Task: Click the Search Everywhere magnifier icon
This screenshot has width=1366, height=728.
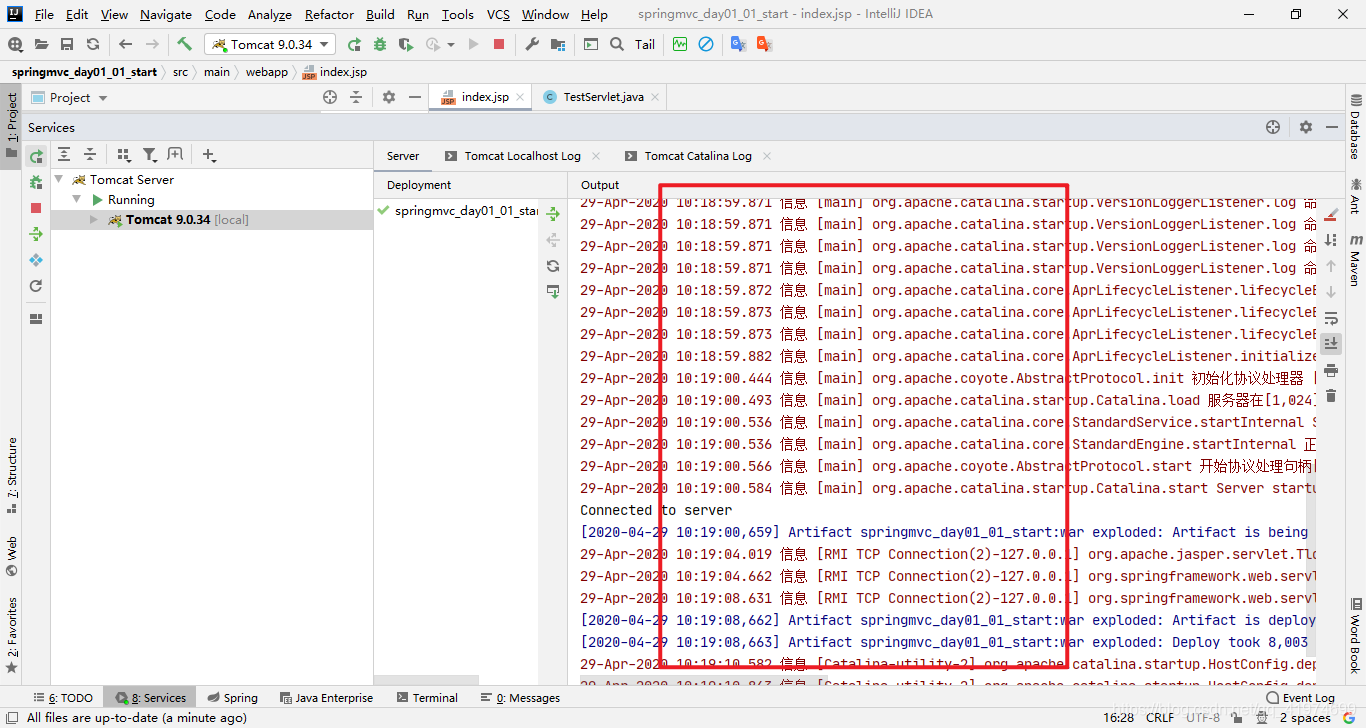Action: pos(617,44)
